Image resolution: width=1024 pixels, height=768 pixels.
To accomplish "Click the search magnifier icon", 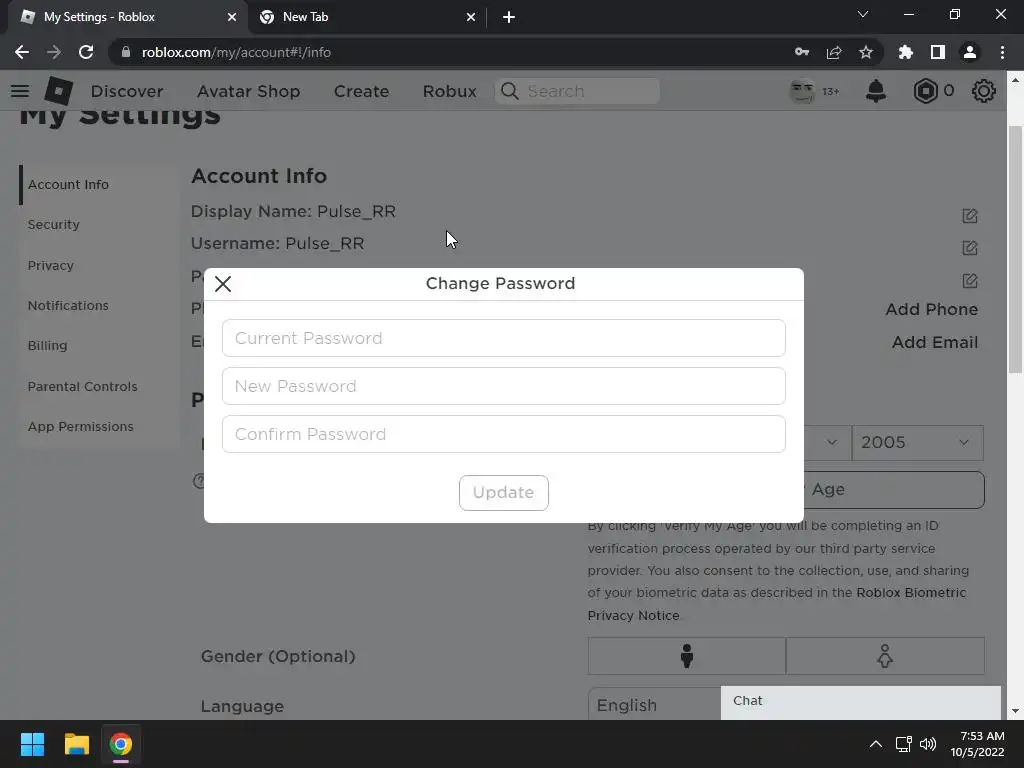I will [509, 91].
